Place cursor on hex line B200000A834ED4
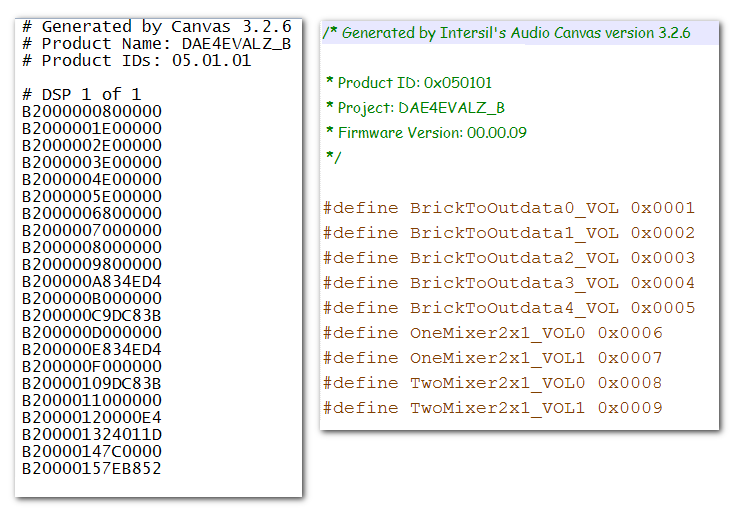This screenshot has height=517, width=742. pyautogui.click(x=91, y=281)
